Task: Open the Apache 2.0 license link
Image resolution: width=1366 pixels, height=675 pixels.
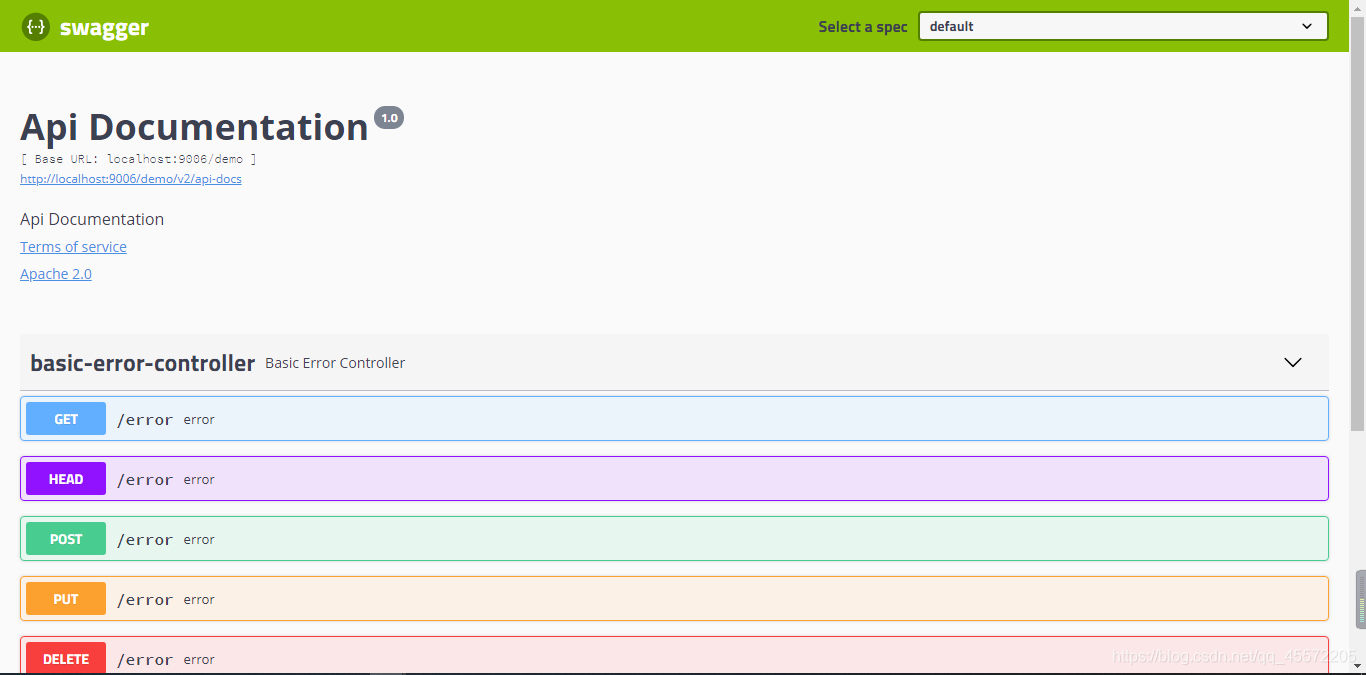Action: (55, 273)
